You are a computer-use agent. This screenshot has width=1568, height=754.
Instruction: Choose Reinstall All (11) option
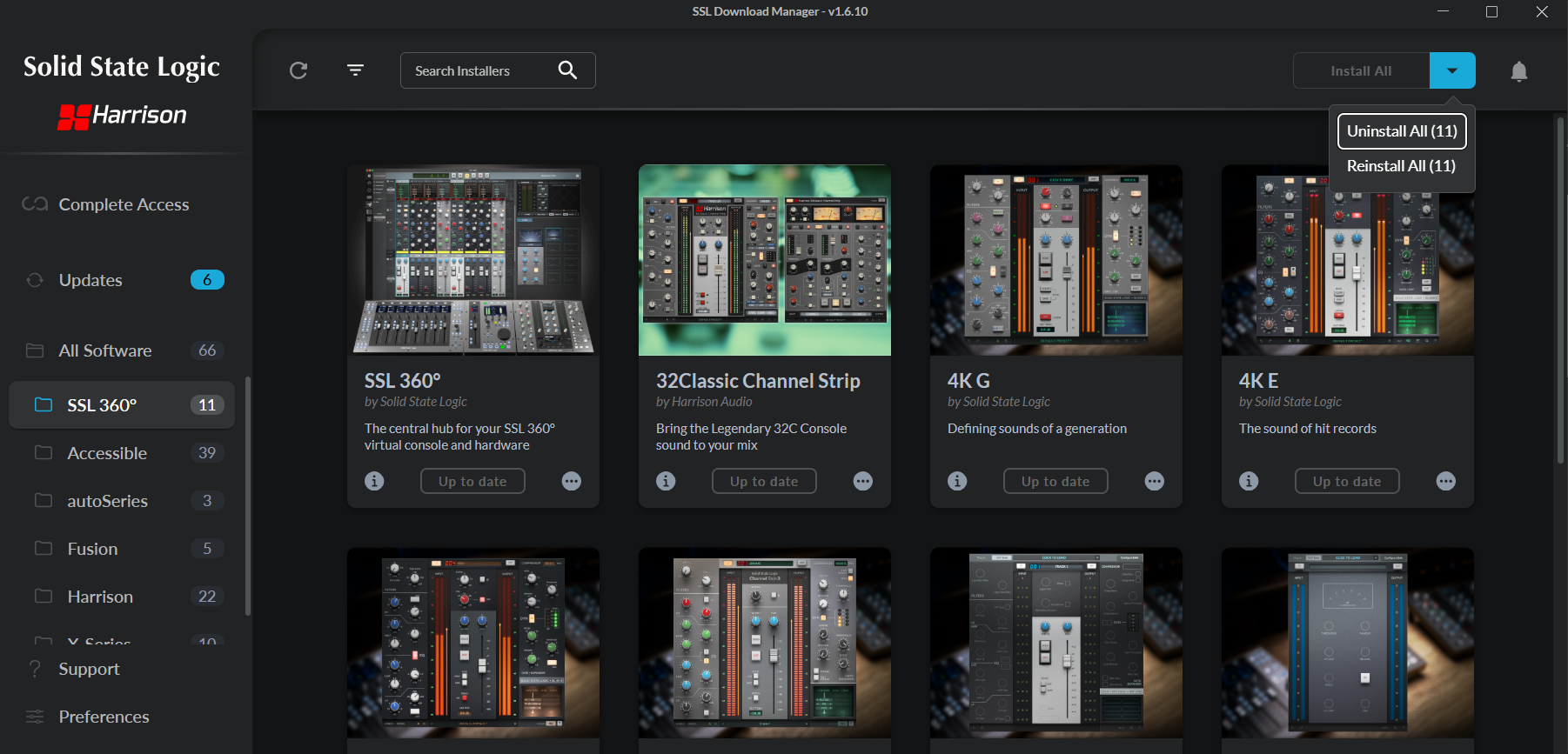1402,166
